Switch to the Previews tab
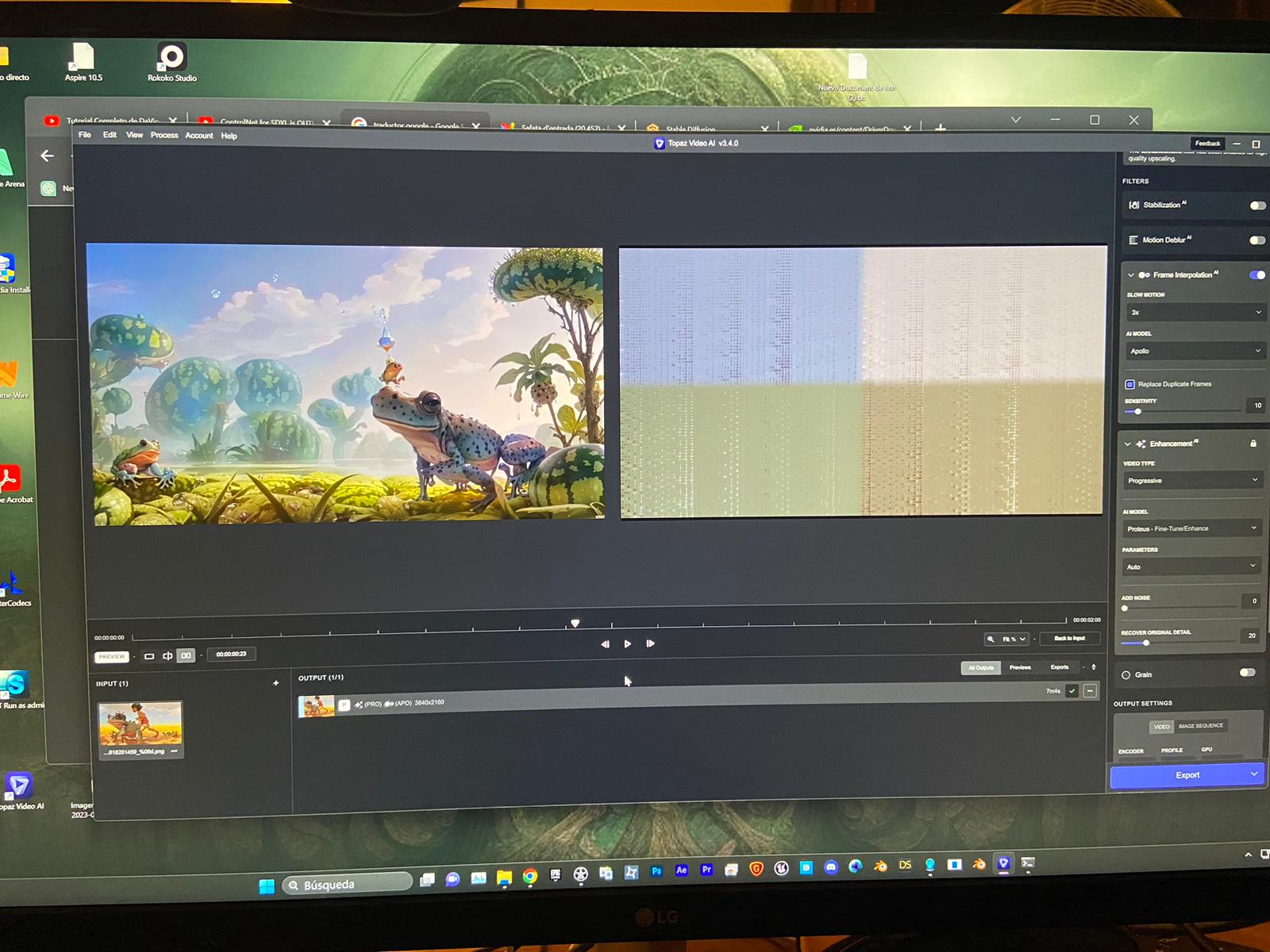 pyautogui.click(x=1020, y=667)
